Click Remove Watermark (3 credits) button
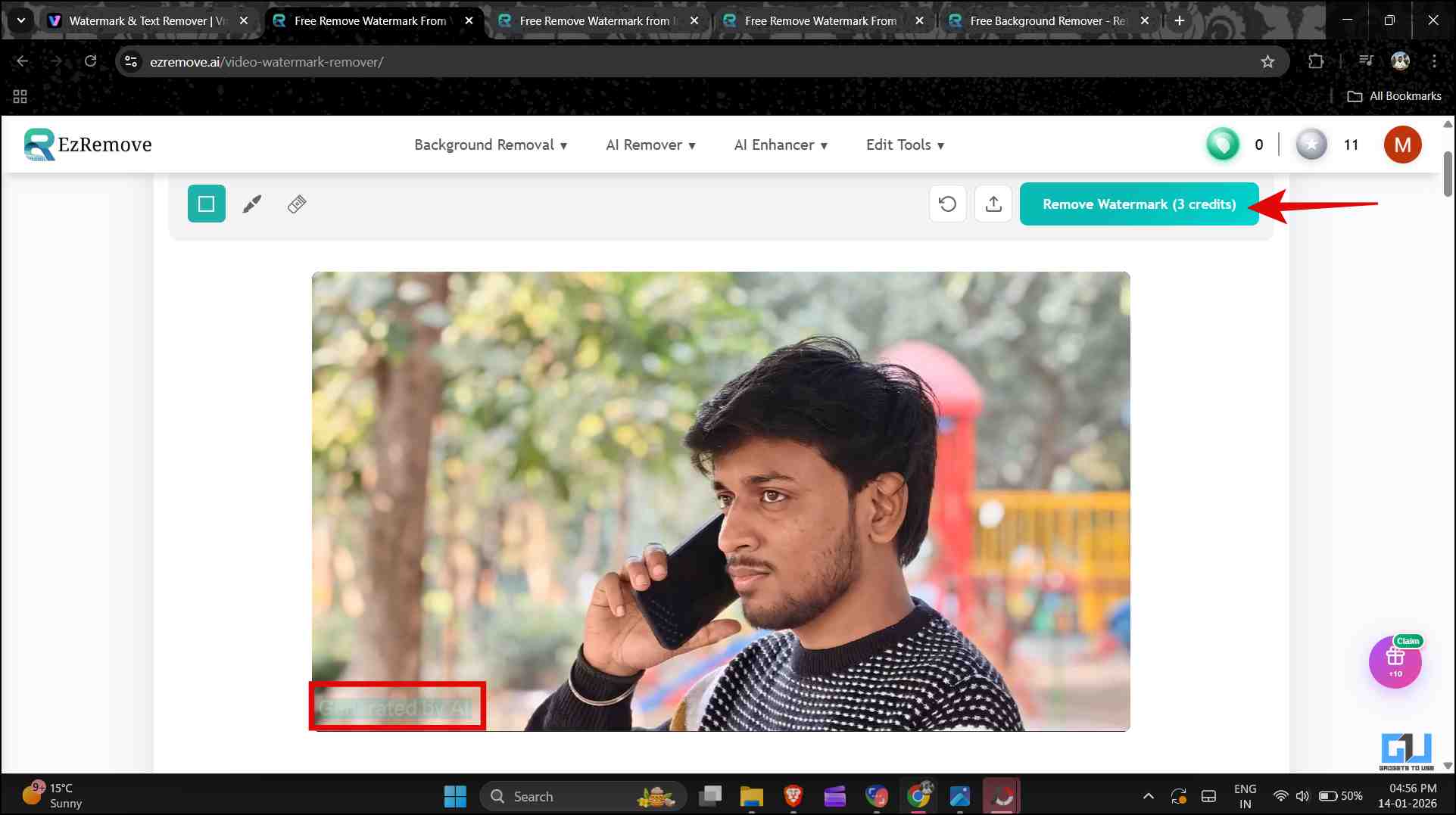Image resolution: width=1456 pixels, height=815 pixels. coord(1139,204)
